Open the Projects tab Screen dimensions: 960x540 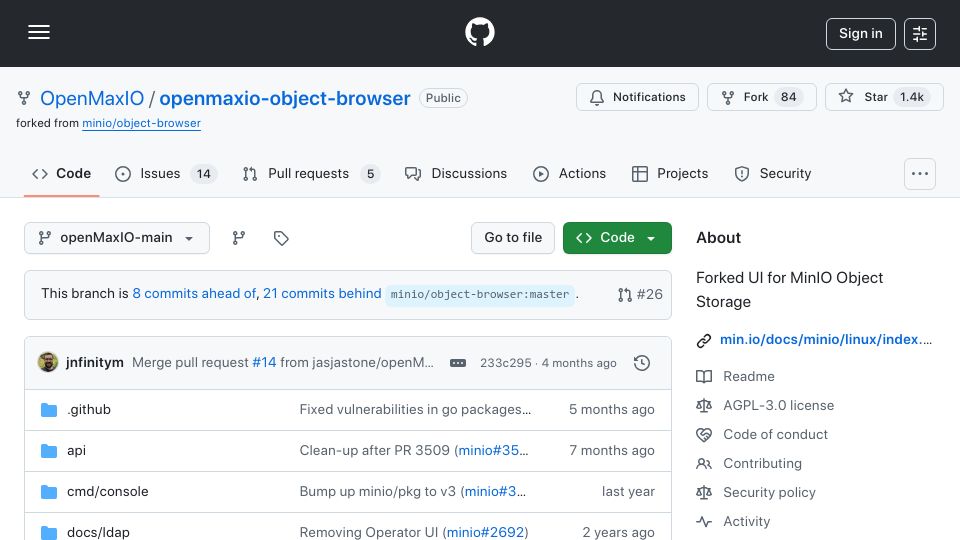[x=670, y=174]
